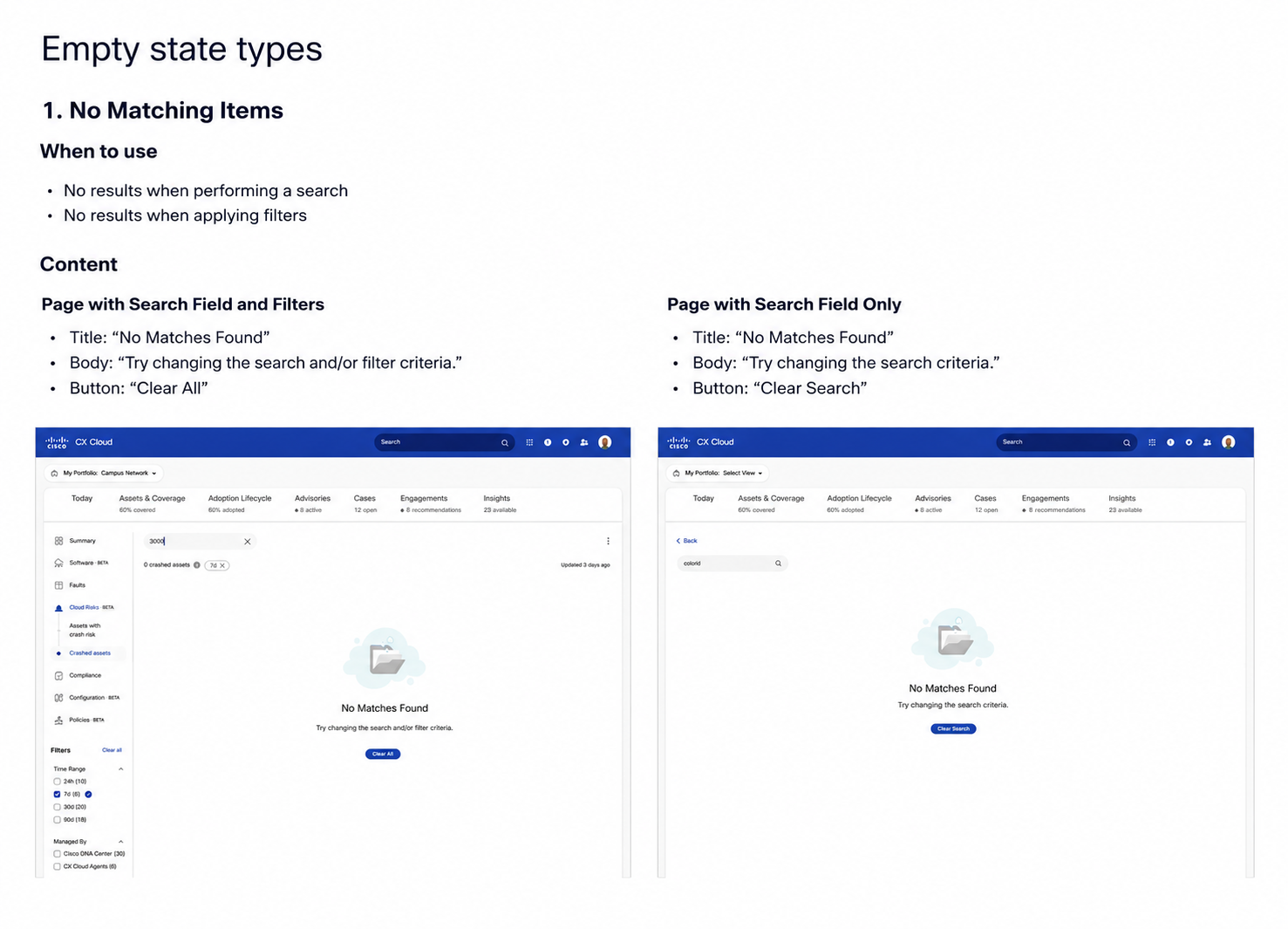This screenshot has height=929, width=1288.
Task: Open Cases tab in search-only mockup
Action: pos(985,503)
